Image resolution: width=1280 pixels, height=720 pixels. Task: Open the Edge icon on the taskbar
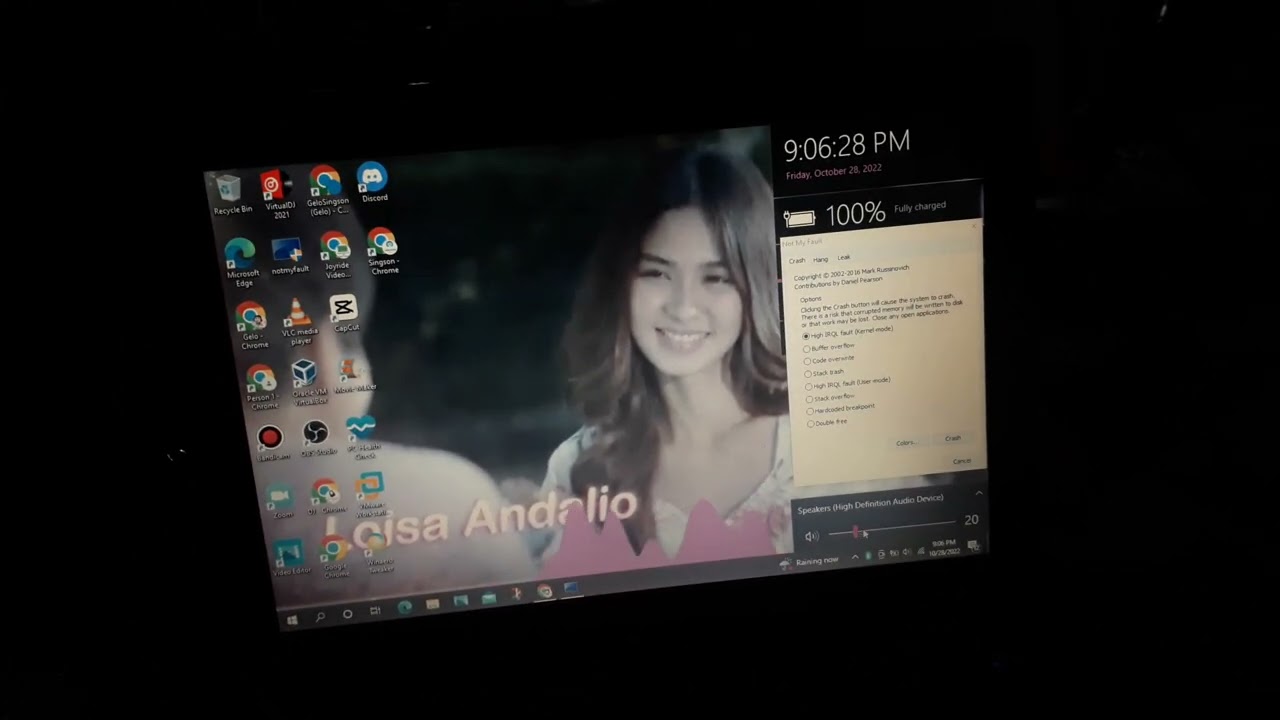[404, 607]
